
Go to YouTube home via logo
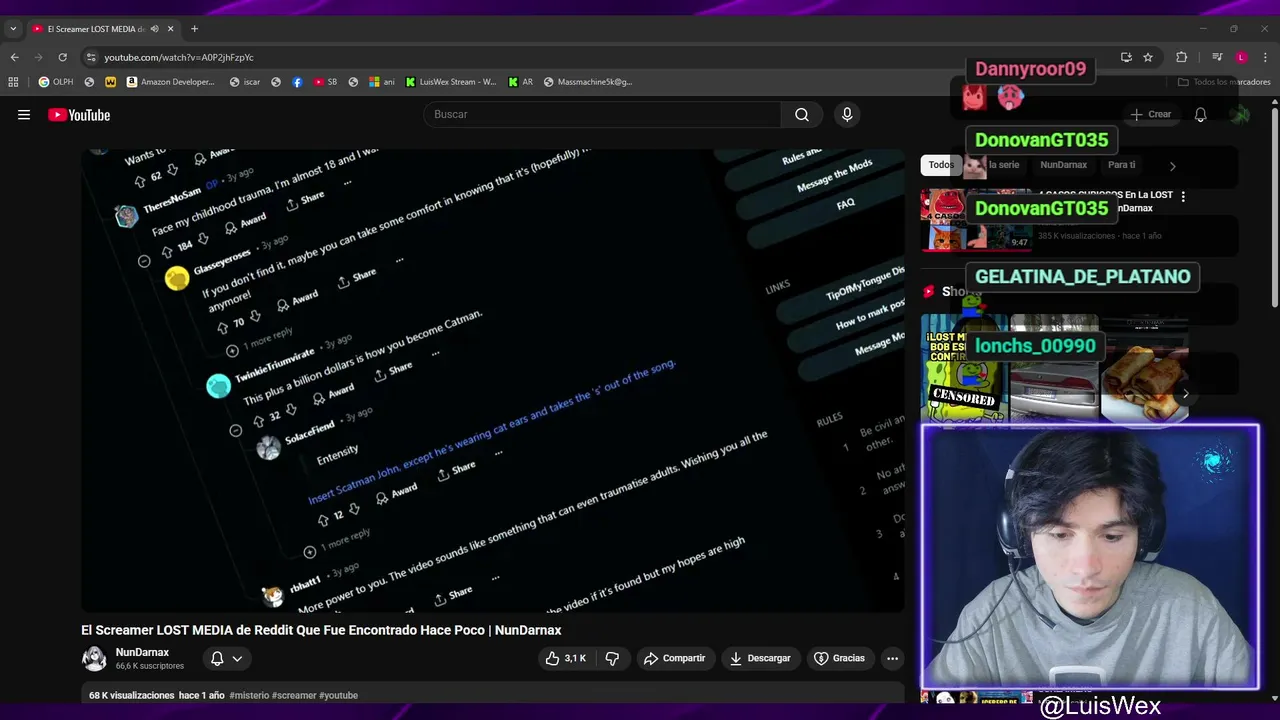pos(79,115)
